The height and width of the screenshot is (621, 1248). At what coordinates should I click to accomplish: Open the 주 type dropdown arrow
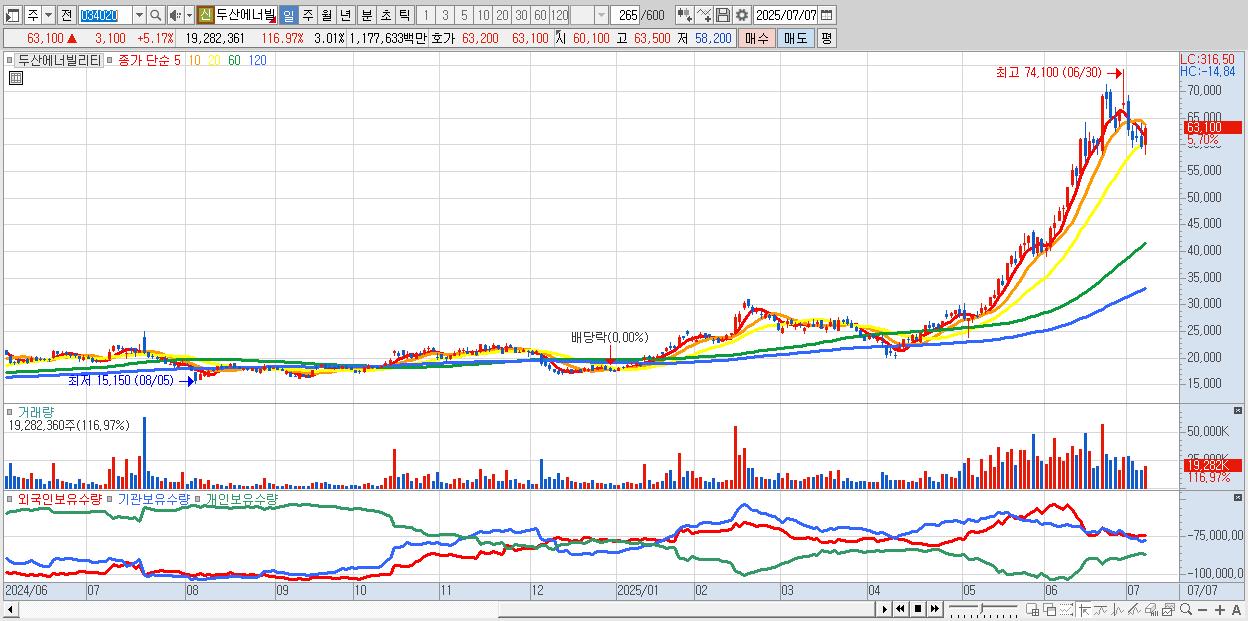tap(49, 15)
